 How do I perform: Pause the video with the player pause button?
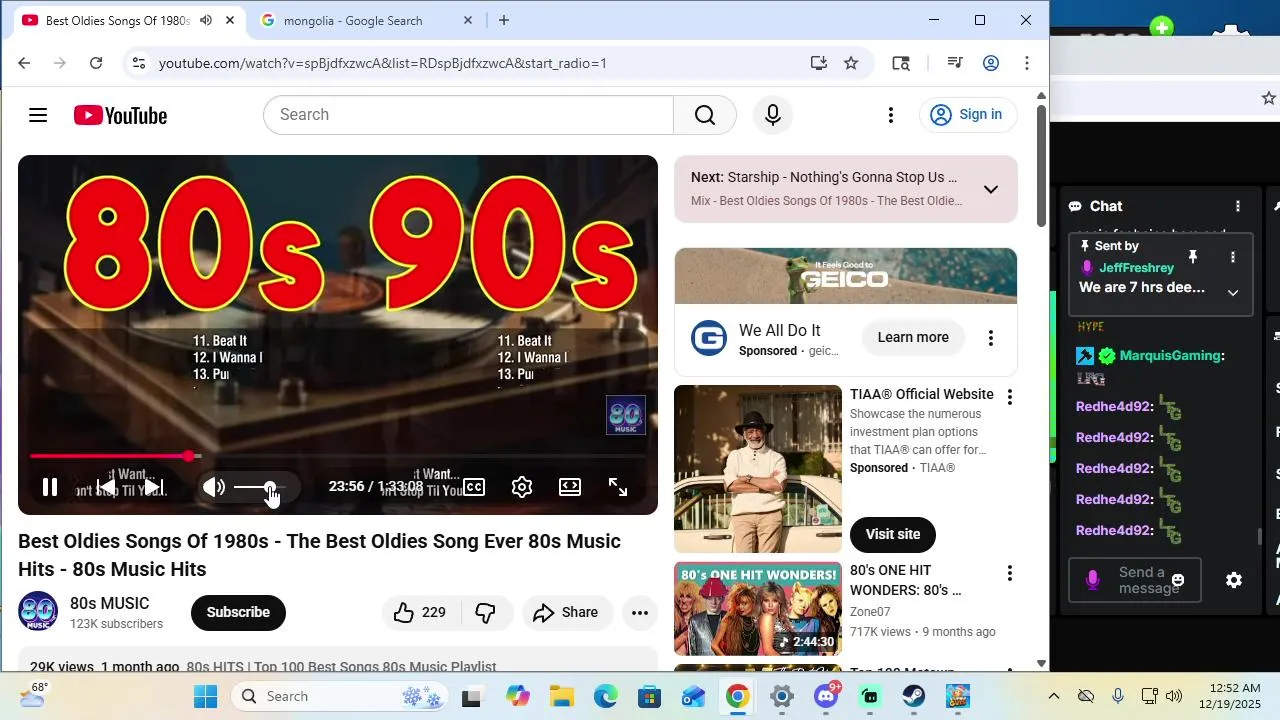tap(49, 487)
